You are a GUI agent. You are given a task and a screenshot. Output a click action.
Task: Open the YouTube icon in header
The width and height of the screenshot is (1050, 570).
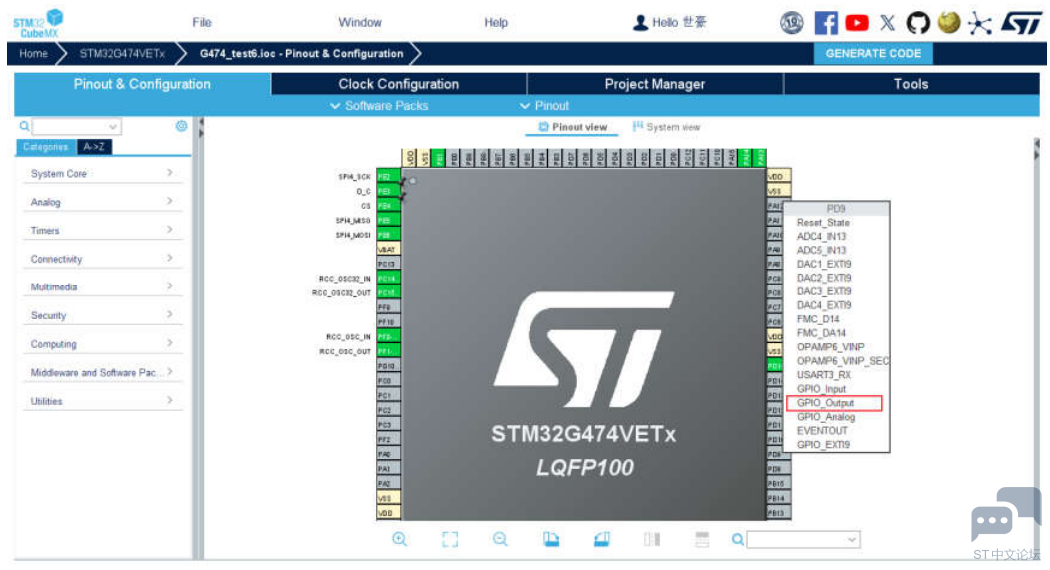856,23
